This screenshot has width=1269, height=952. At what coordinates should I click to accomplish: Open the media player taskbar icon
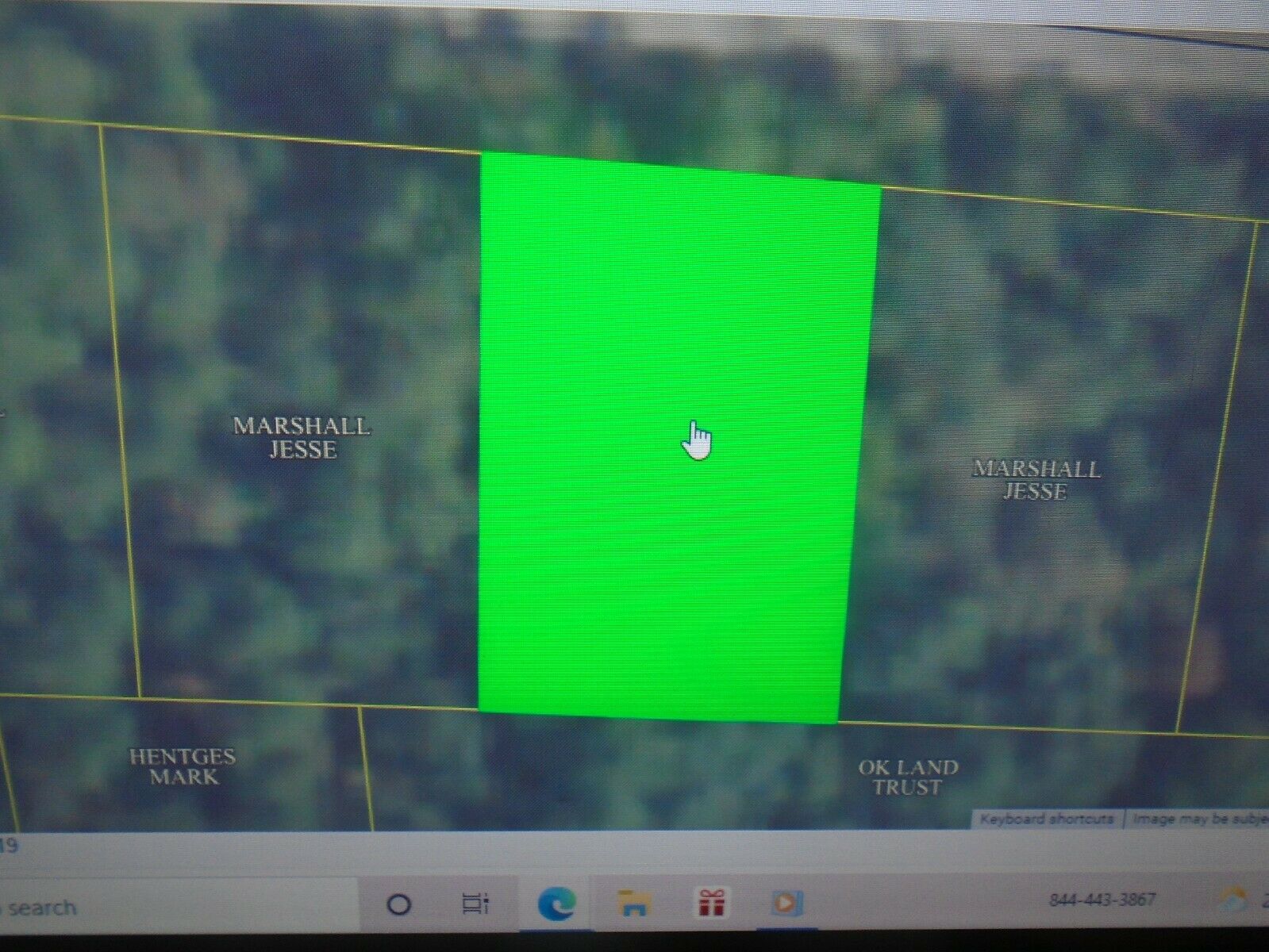coord(787,903)
